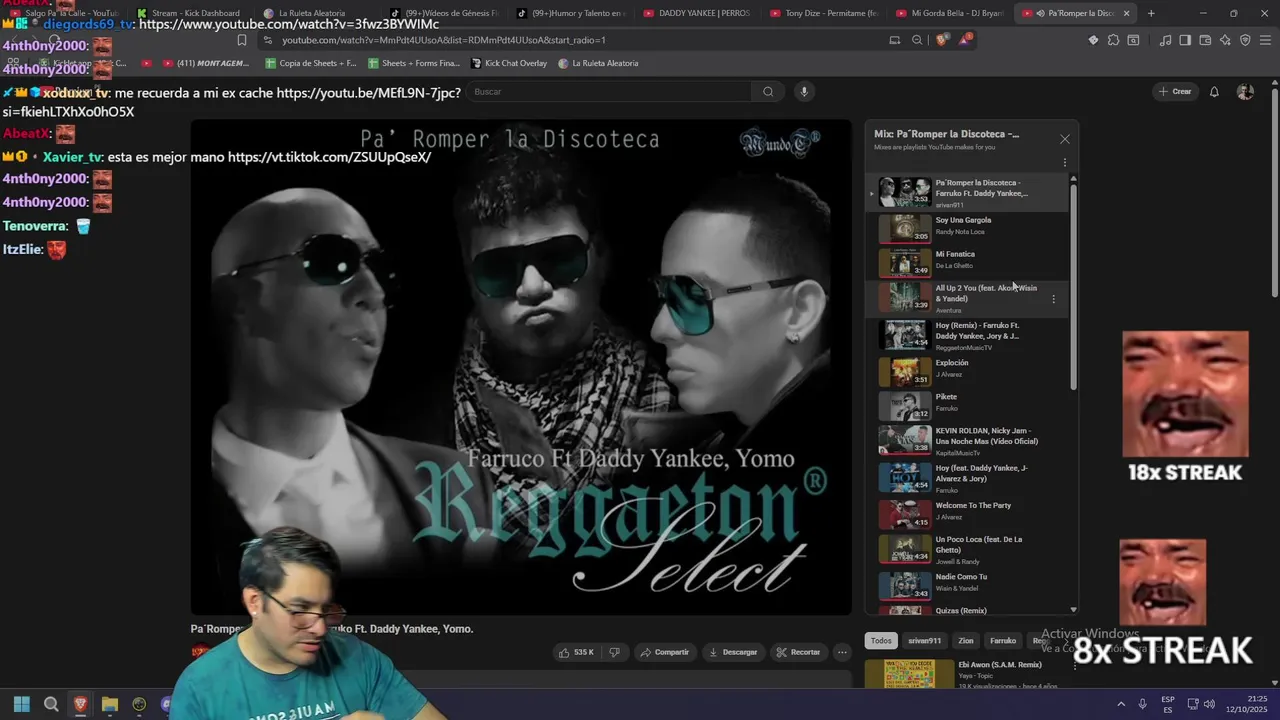1280x720 pixels.
Task: Open Copia de Sheets bookmark
Action: [x=310, y=63]
